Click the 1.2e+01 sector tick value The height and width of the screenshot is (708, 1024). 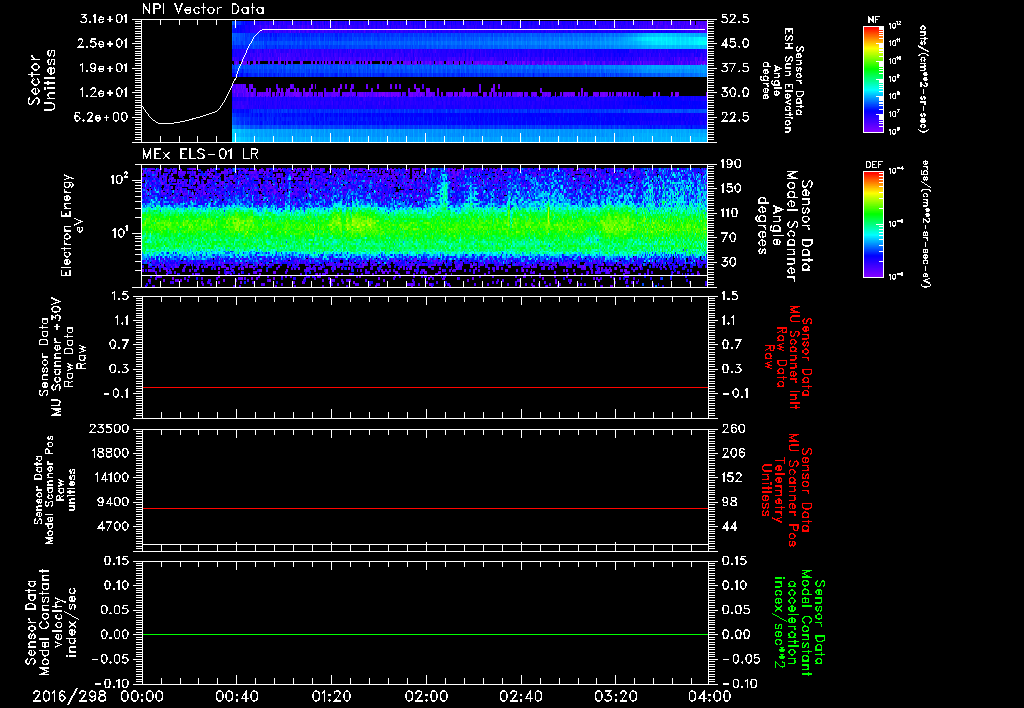[x=104, y=92]
